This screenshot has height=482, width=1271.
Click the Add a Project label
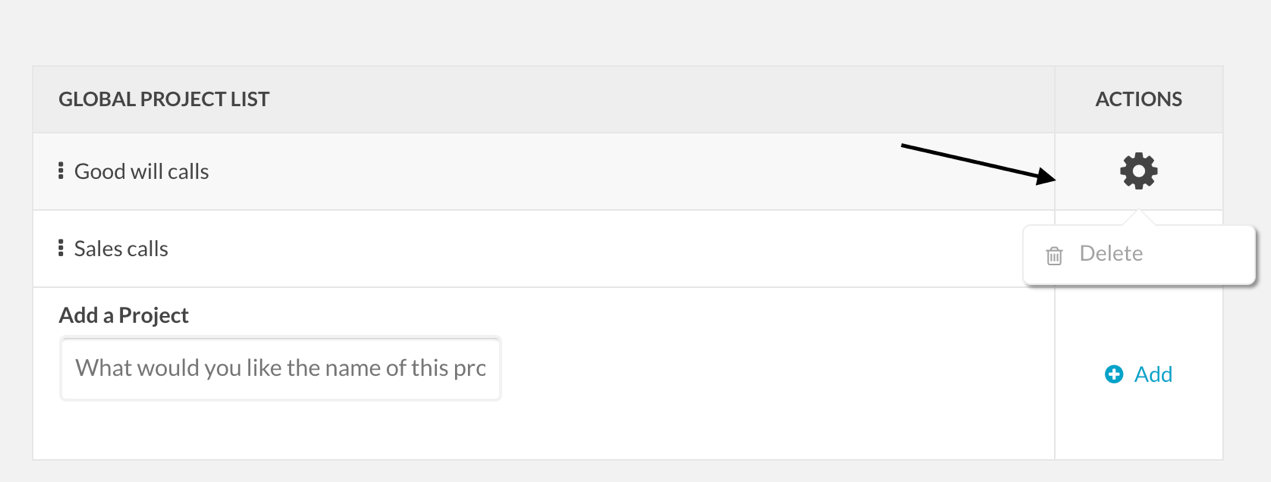124,315
